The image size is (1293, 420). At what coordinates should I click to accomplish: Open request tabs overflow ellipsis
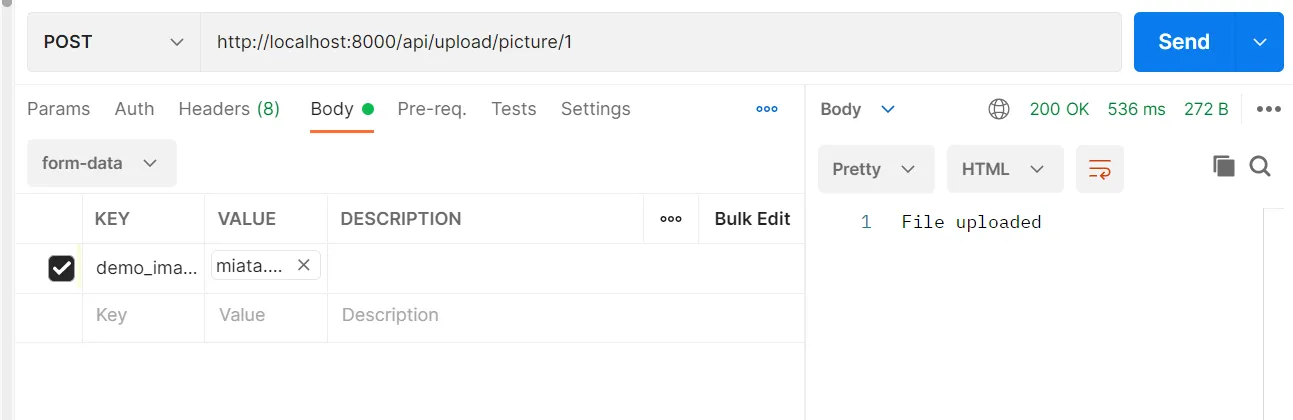767,109
